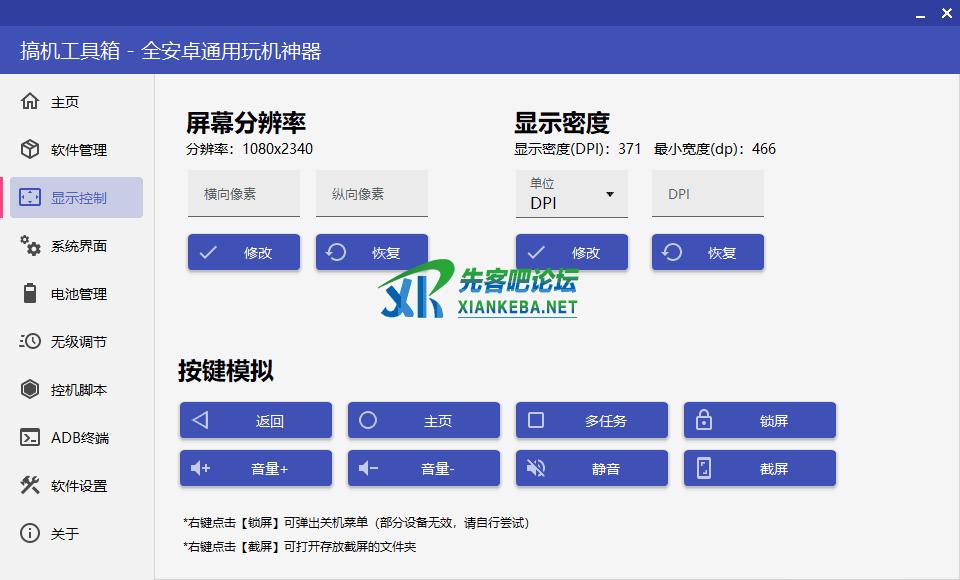Open 软件管理 via its cube icon

[30, 150]
